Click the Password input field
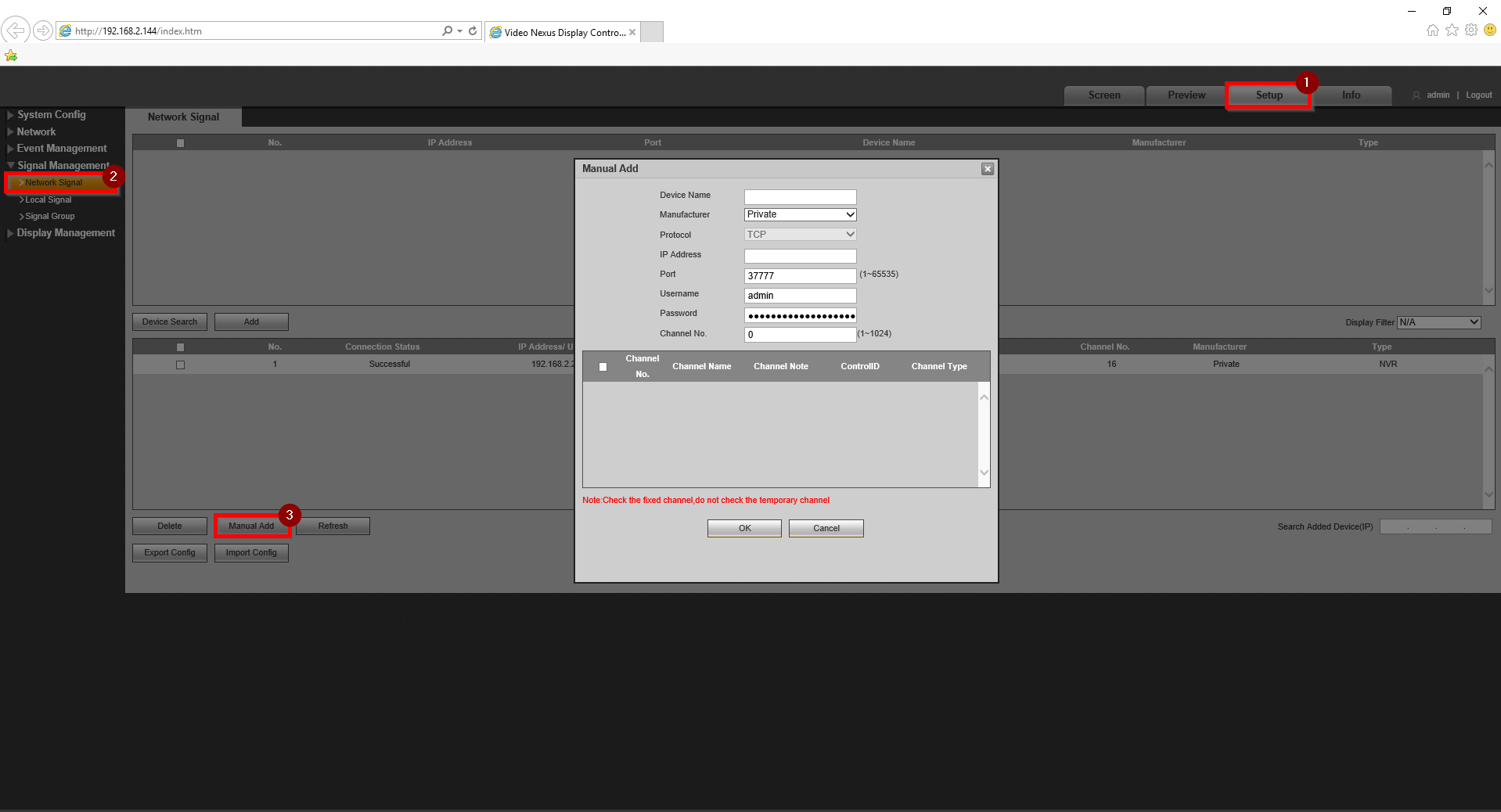This screenshot has width=1501, height=812. pyautogui.click(x=800, y=315)
